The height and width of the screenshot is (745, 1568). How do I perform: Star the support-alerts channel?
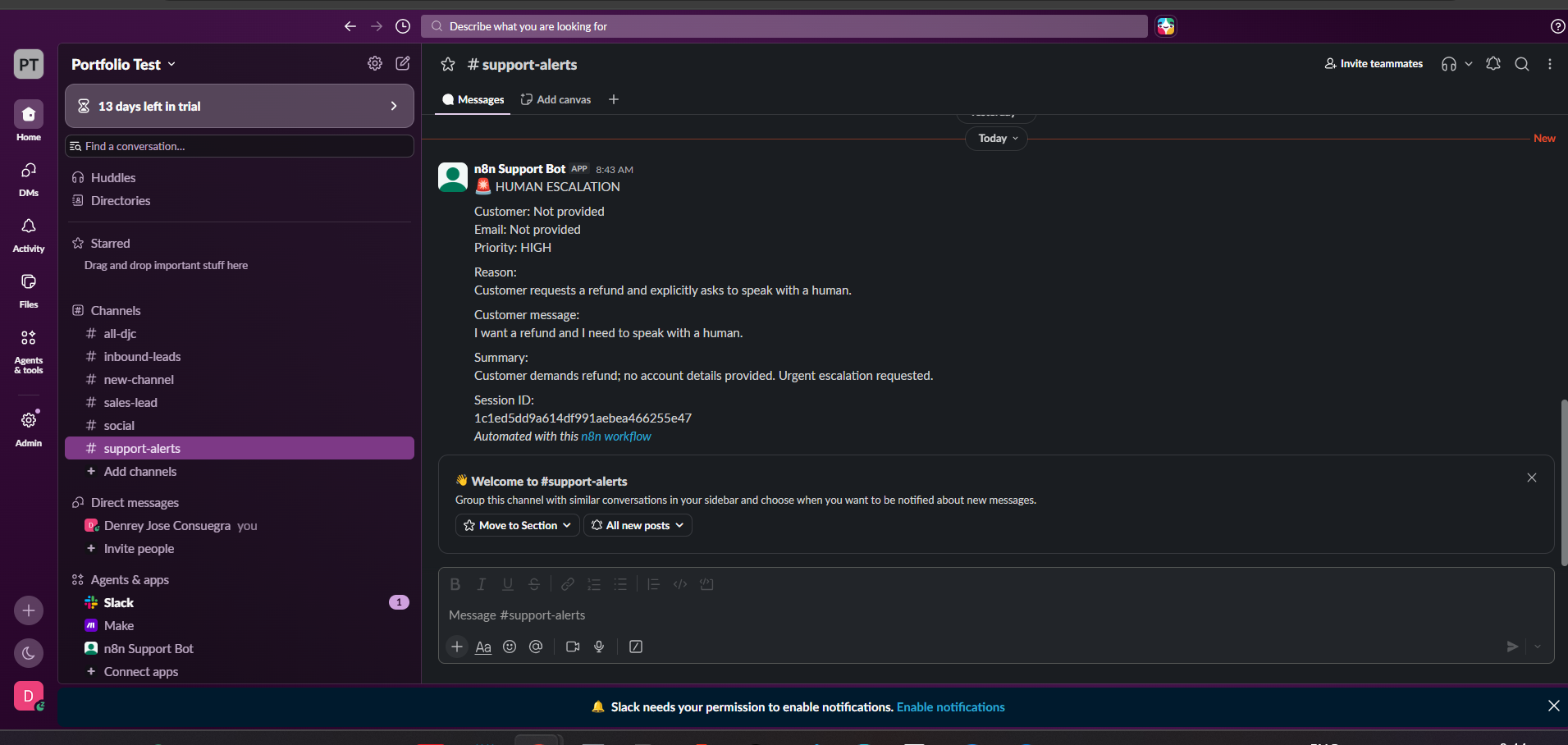[448, 64]
